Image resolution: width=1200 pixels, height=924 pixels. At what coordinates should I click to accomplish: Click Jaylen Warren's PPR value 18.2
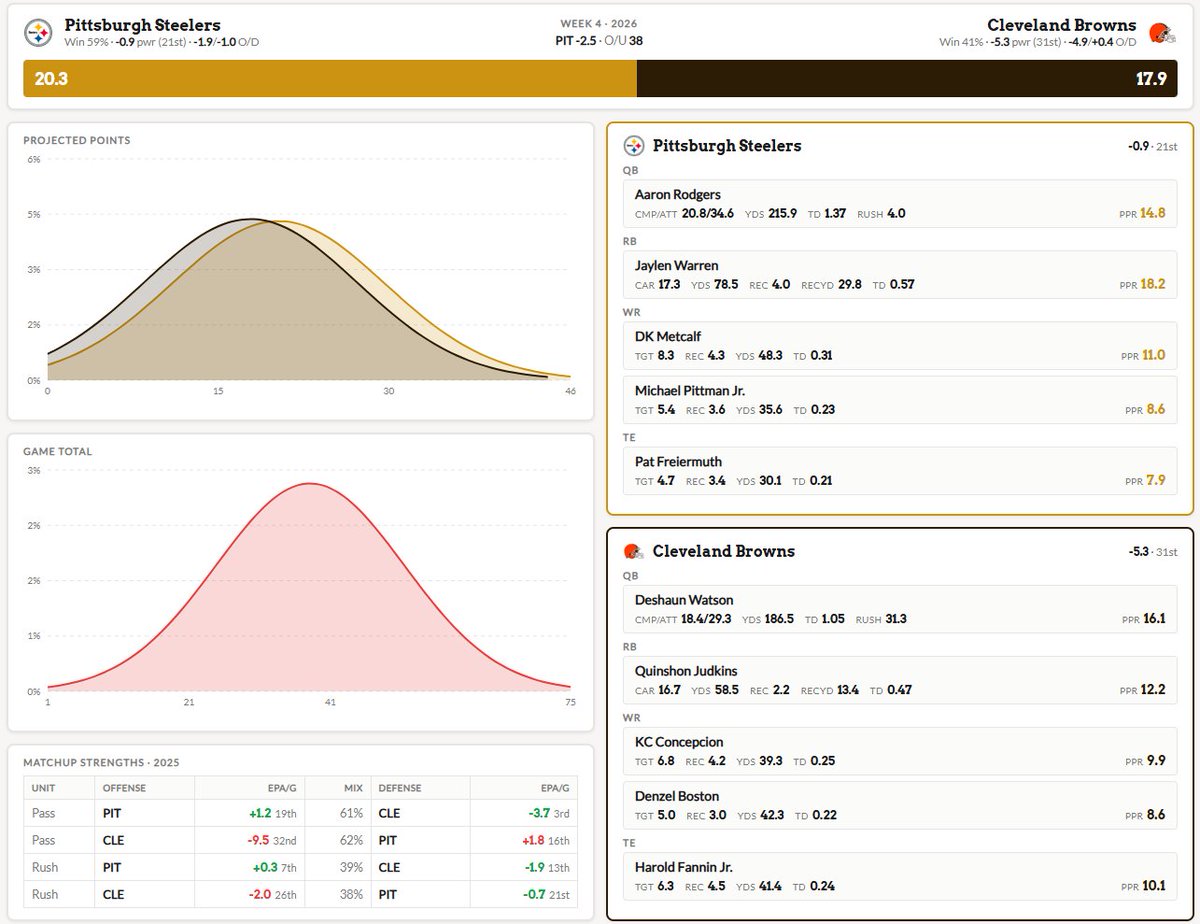click(1151, 284)
